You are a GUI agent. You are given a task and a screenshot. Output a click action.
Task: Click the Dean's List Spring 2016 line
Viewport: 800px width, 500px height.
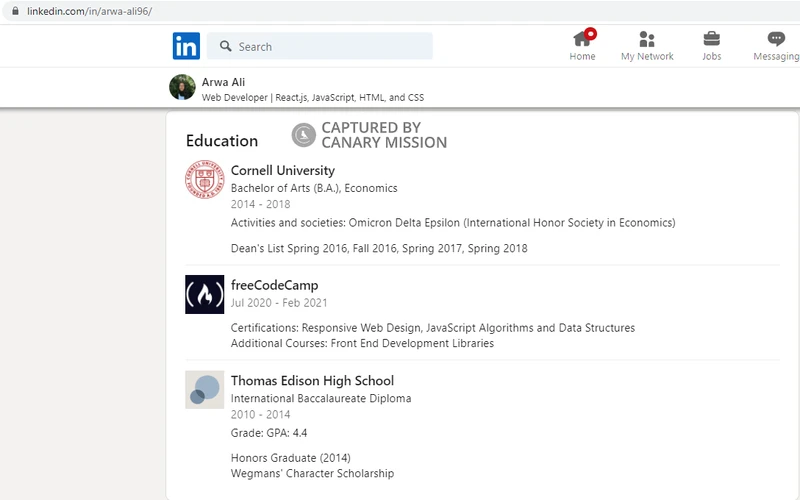[x=379, y=248]
